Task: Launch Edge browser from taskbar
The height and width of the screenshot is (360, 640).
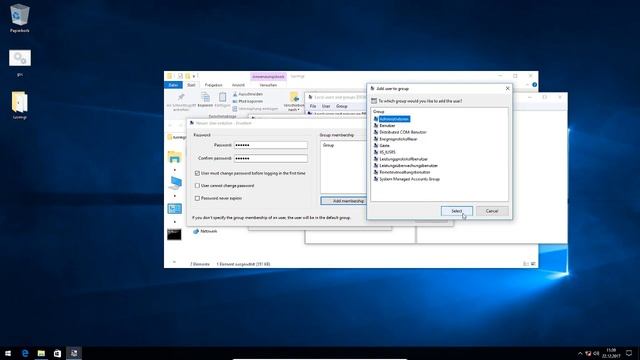Action: [25, 353]
